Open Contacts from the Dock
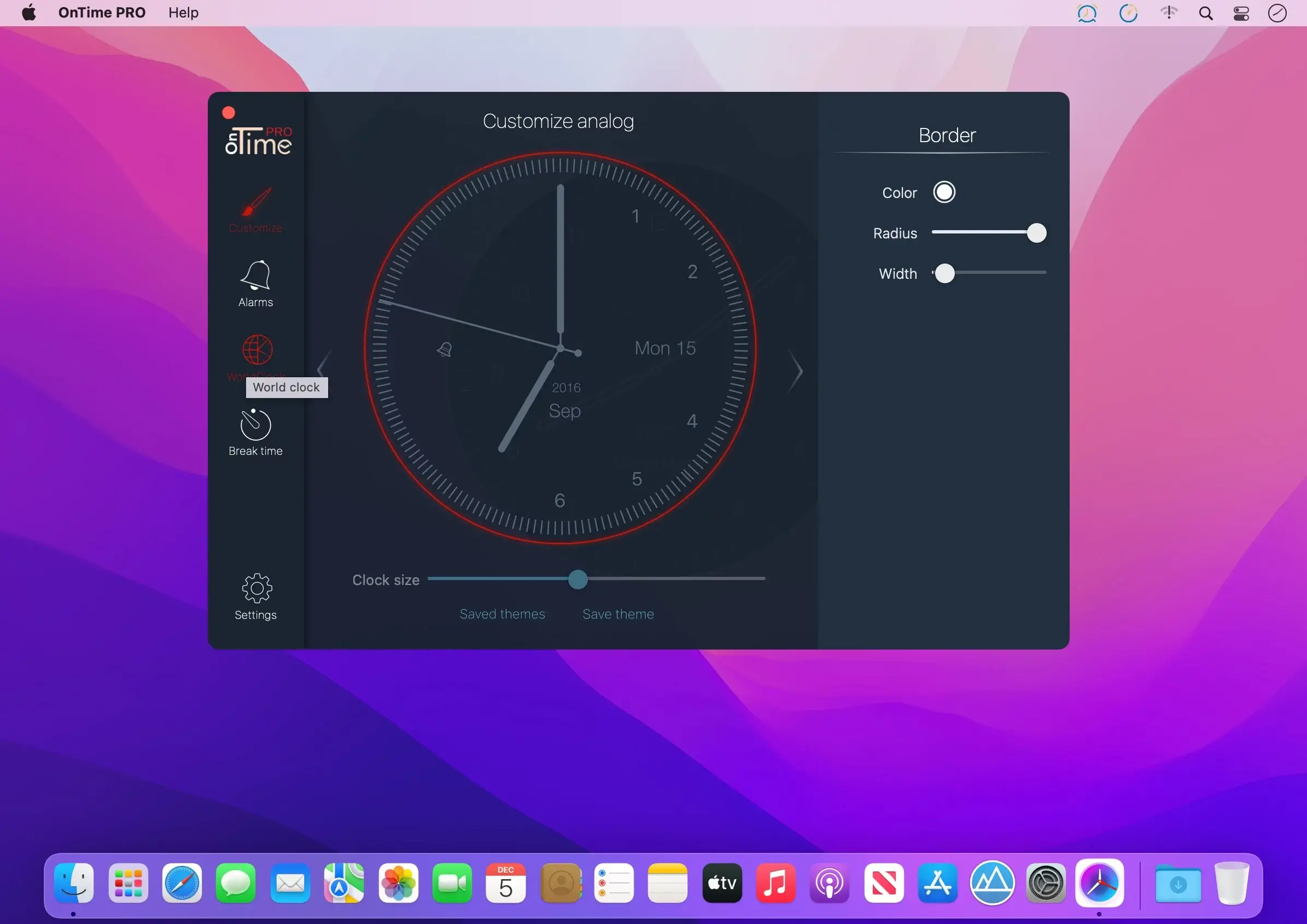The height and width of the screenshot is (924, 1307). point(560,883)
